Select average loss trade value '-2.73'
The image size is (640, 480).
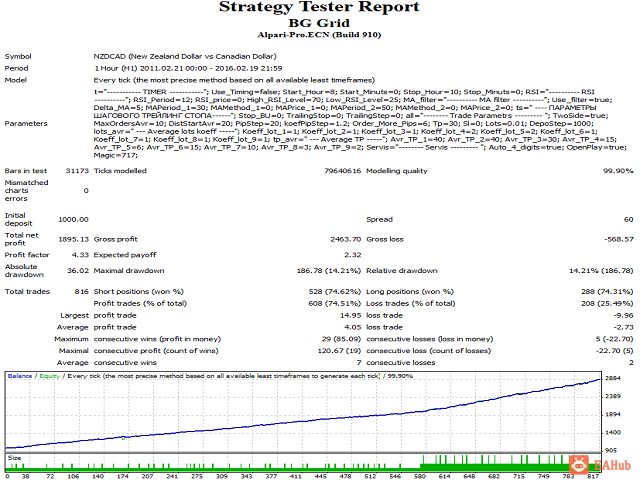click(623, 327)
